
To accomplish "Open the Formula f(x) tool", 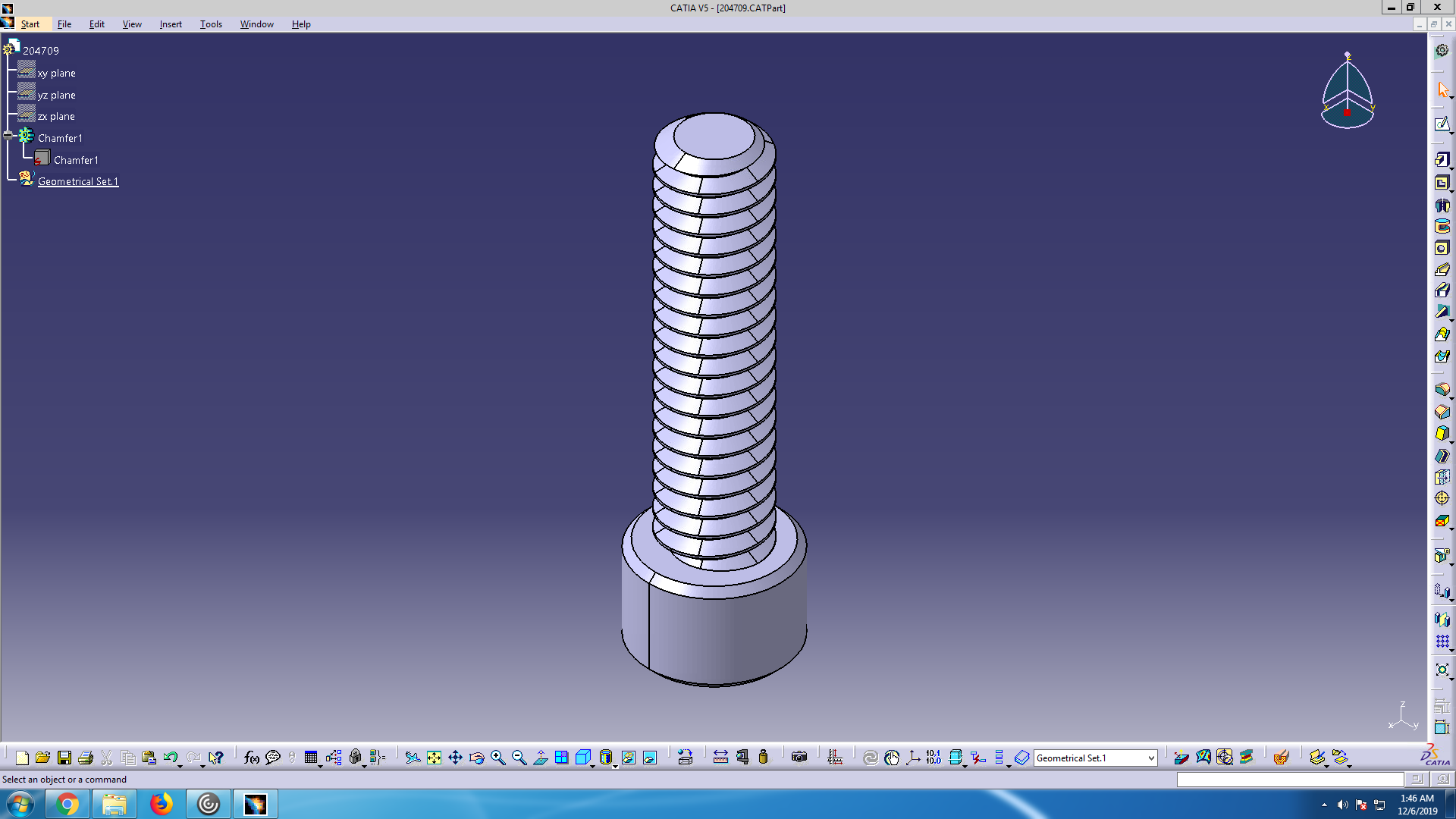I will click(x=252, y=758).
